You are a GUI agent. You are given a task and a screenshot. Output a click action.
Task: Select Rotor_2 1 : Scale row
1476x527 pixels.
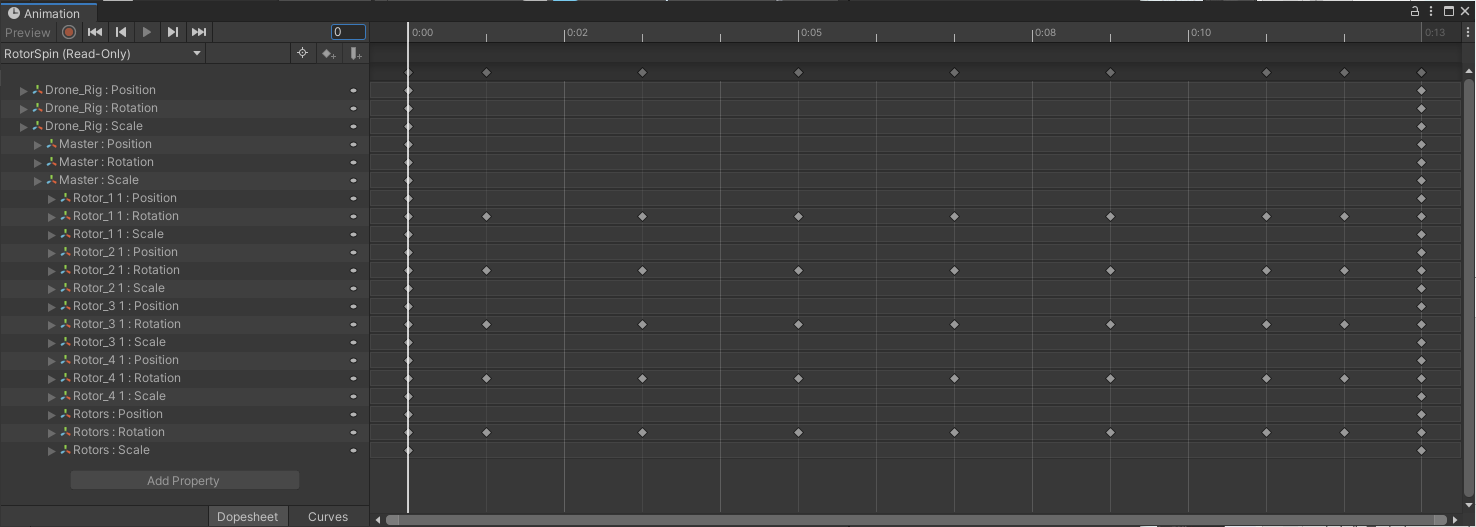tap(184, 288)
